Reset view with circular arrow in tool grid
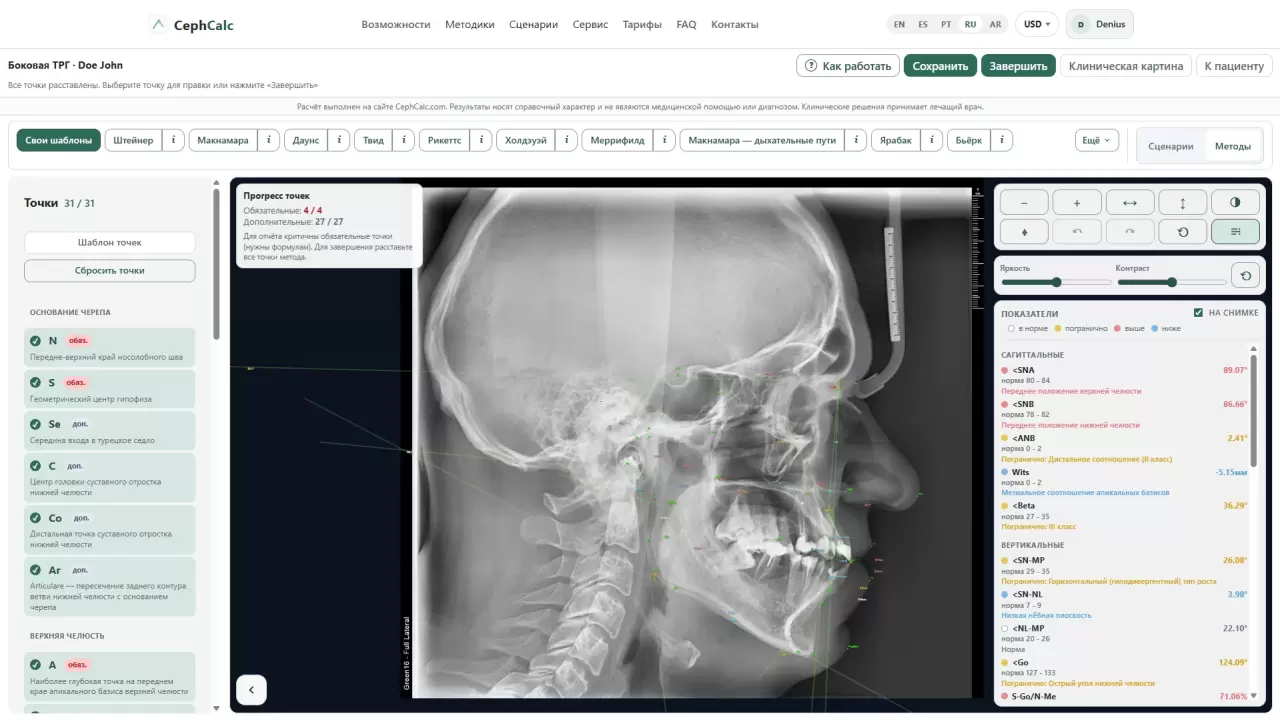 1183,231
